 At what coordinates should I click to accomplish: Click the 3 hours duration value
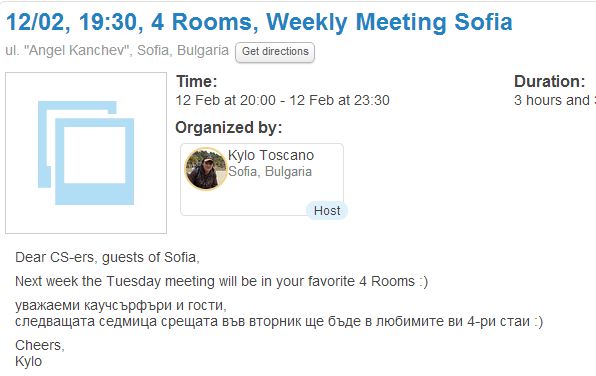pos(555,100)
